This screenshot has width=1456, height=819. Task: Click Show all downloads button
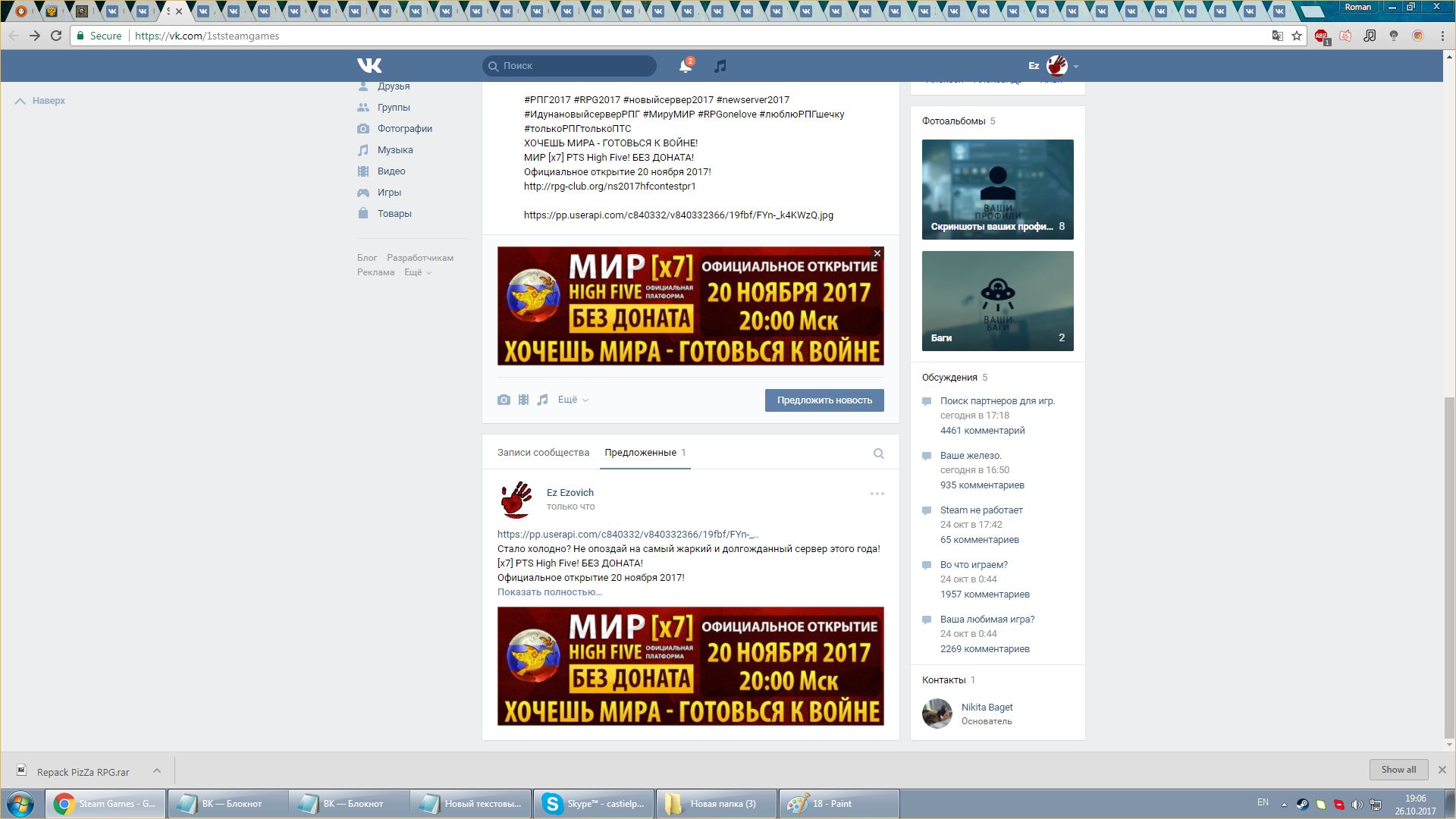pos(1398,770)
